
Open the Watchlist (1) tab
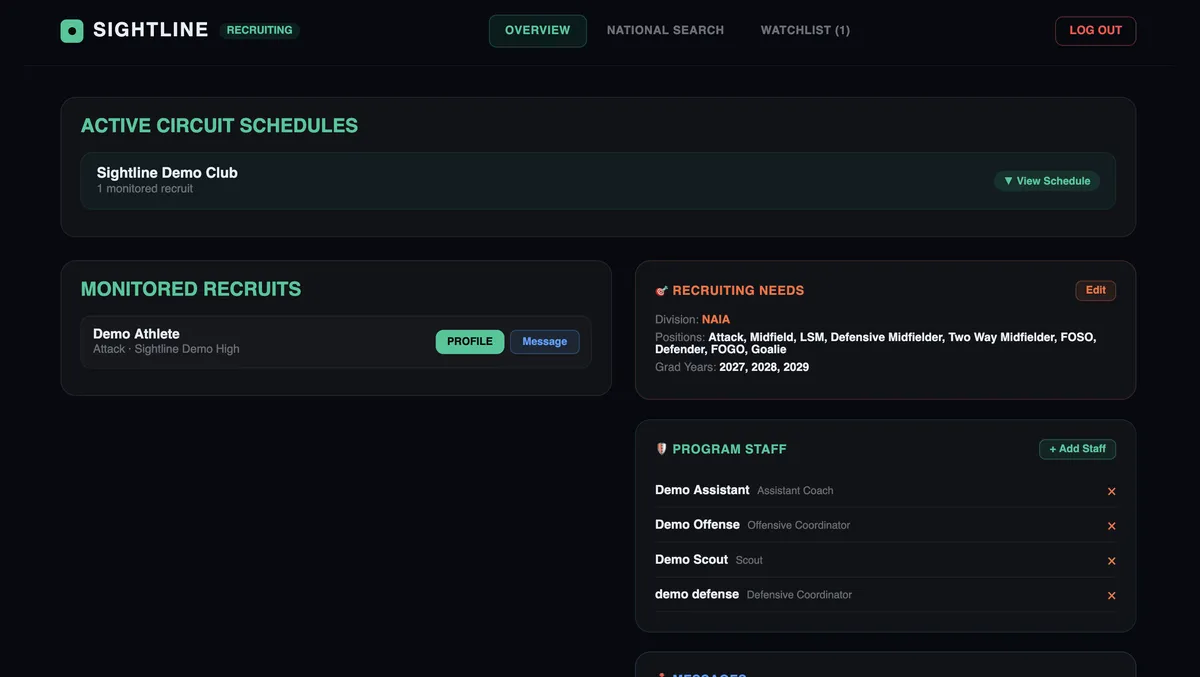[805, 31]
